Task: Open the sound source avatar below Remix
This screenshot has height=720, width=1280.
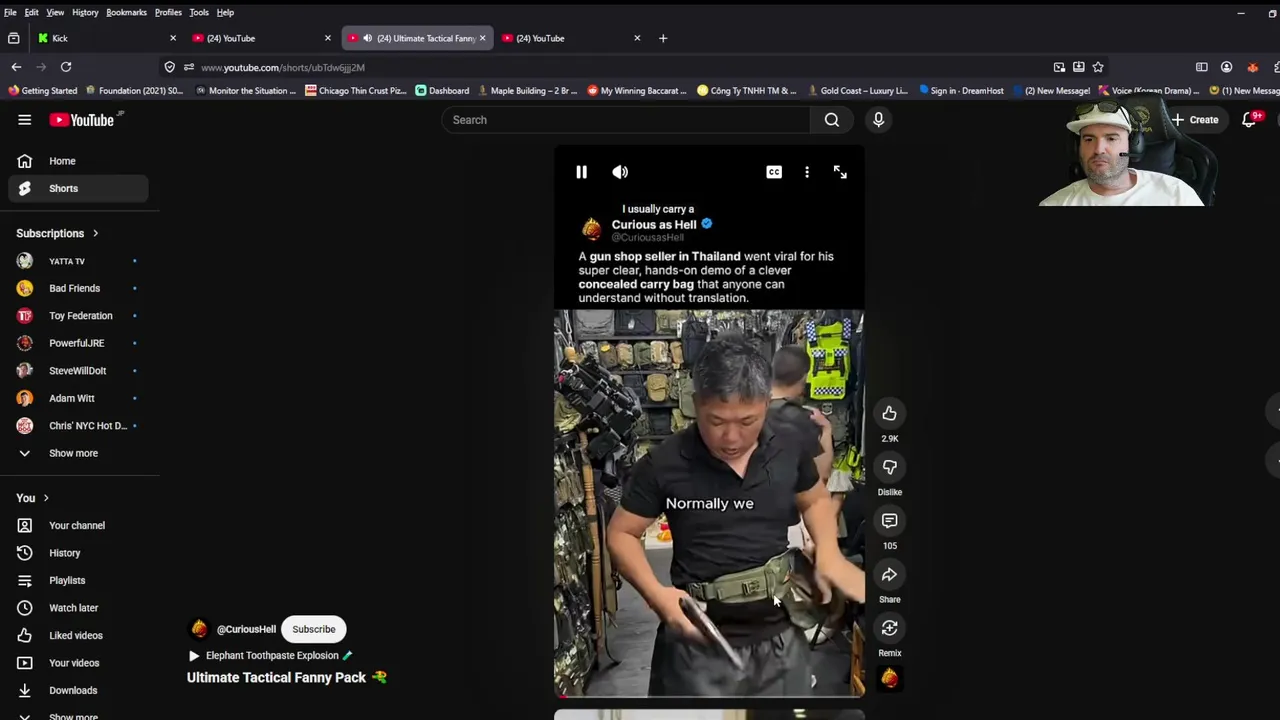Action: click(x=889, y=679)
